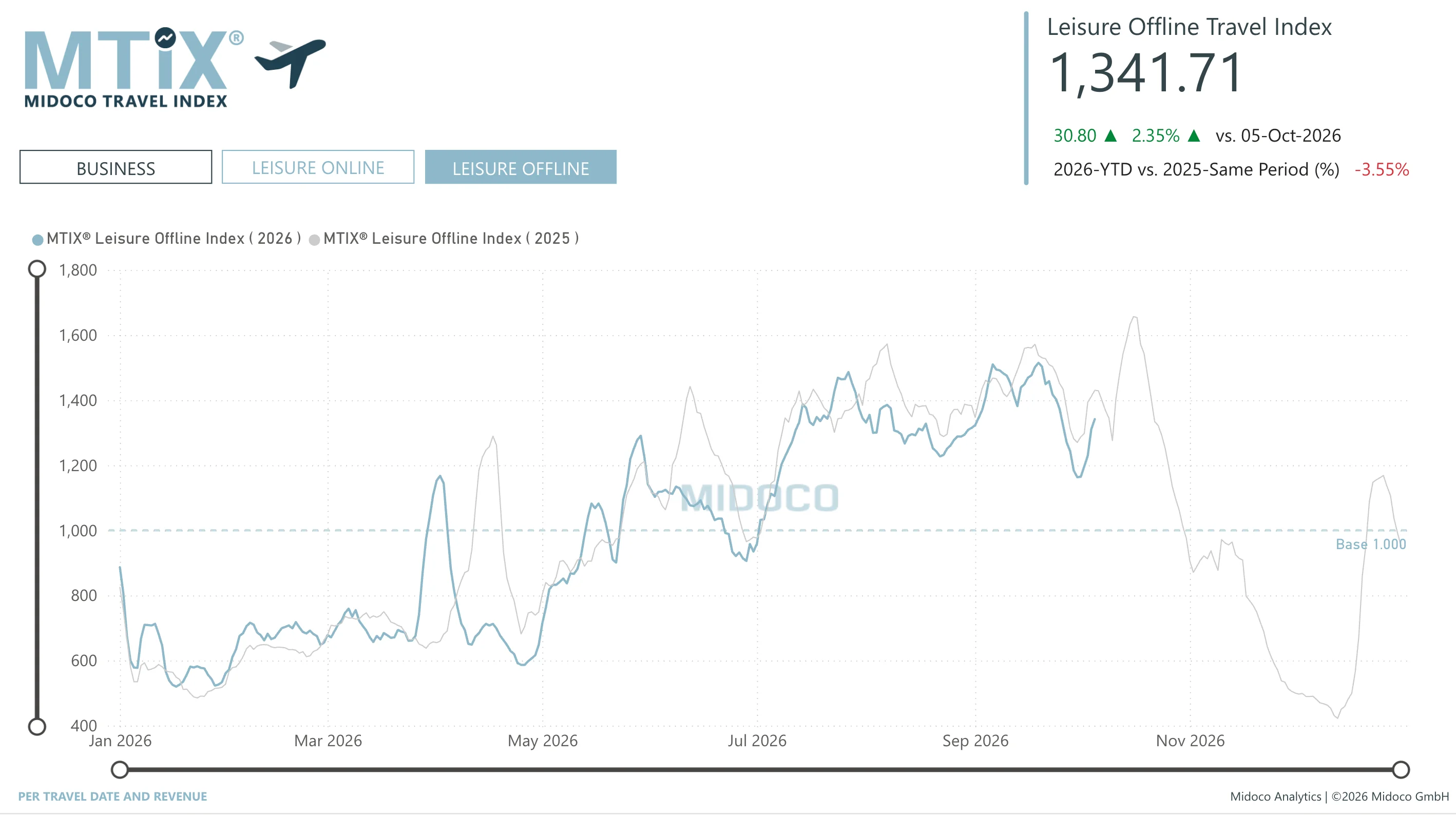
Task: Click the Jan 2026 axis label
Action: tap(120, 741)
